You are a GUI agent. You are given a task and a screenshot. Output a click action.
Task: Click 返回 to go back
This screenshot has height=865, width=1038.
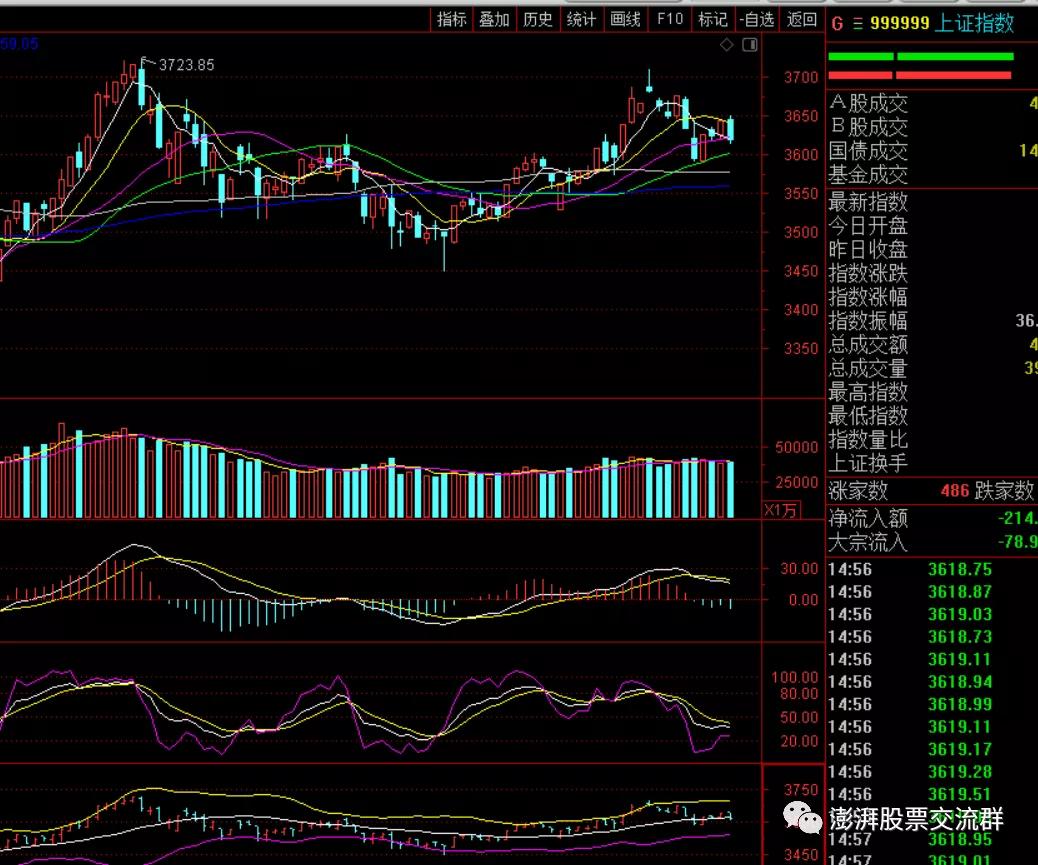pyautogui.click(x=802, y=19)
